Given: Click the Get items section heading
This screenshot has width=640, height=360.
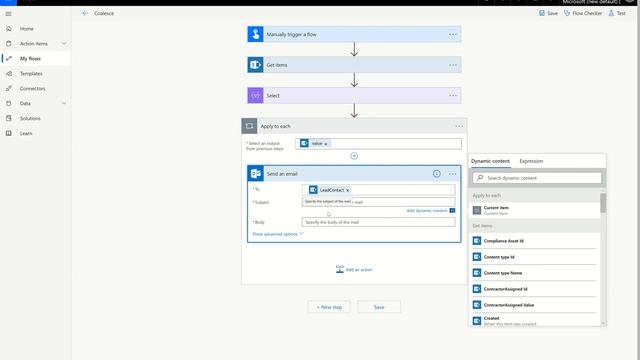Looking at the screenshot, I should (x=482, y=226).
